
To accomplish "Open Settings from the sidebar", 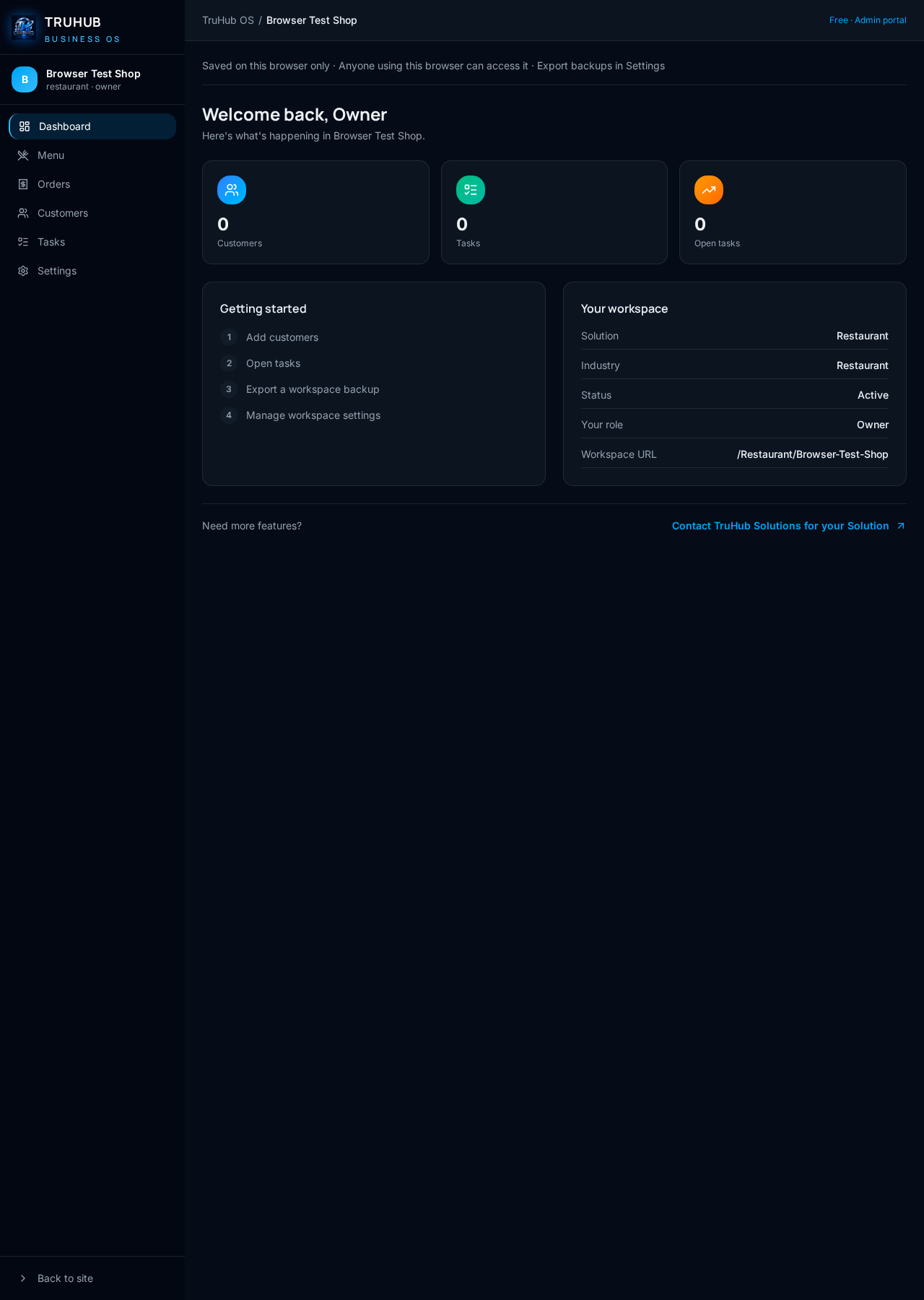I will click(x=92, y=271).
